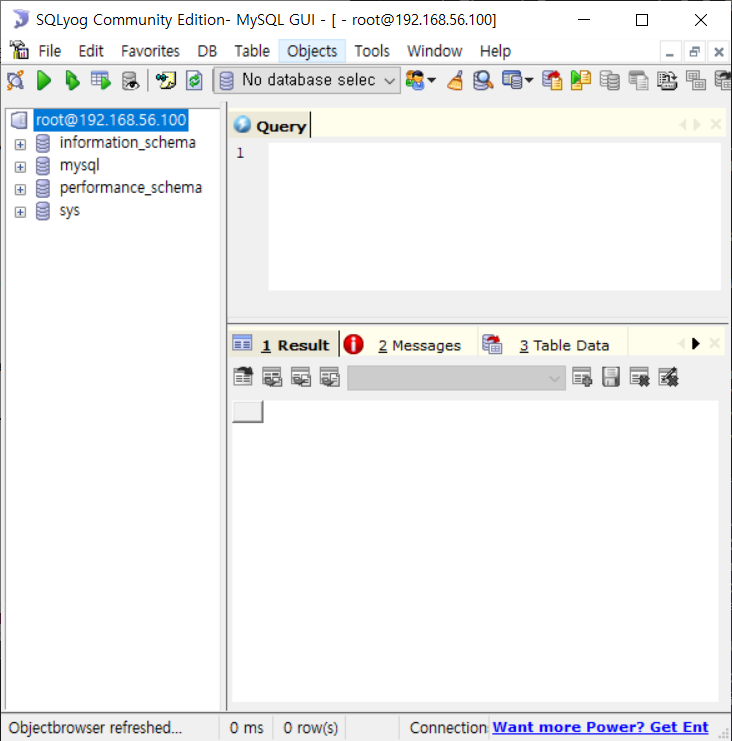Click line number 1 in query editor

(240, 153)
